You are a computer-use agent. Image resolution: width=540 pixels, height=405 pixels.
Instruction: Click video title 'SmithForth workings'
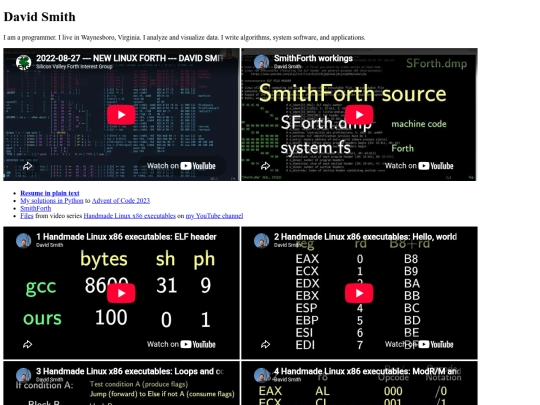tap(313, 58)
